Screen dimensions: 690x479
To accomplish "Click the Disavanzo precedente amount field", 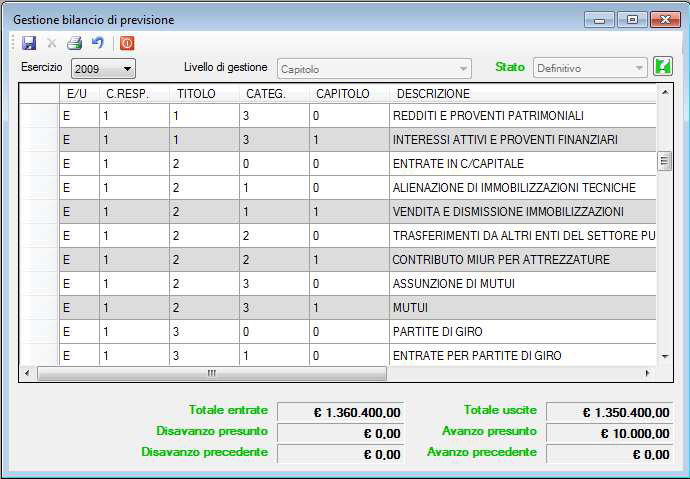I will (x=341, y=454).
